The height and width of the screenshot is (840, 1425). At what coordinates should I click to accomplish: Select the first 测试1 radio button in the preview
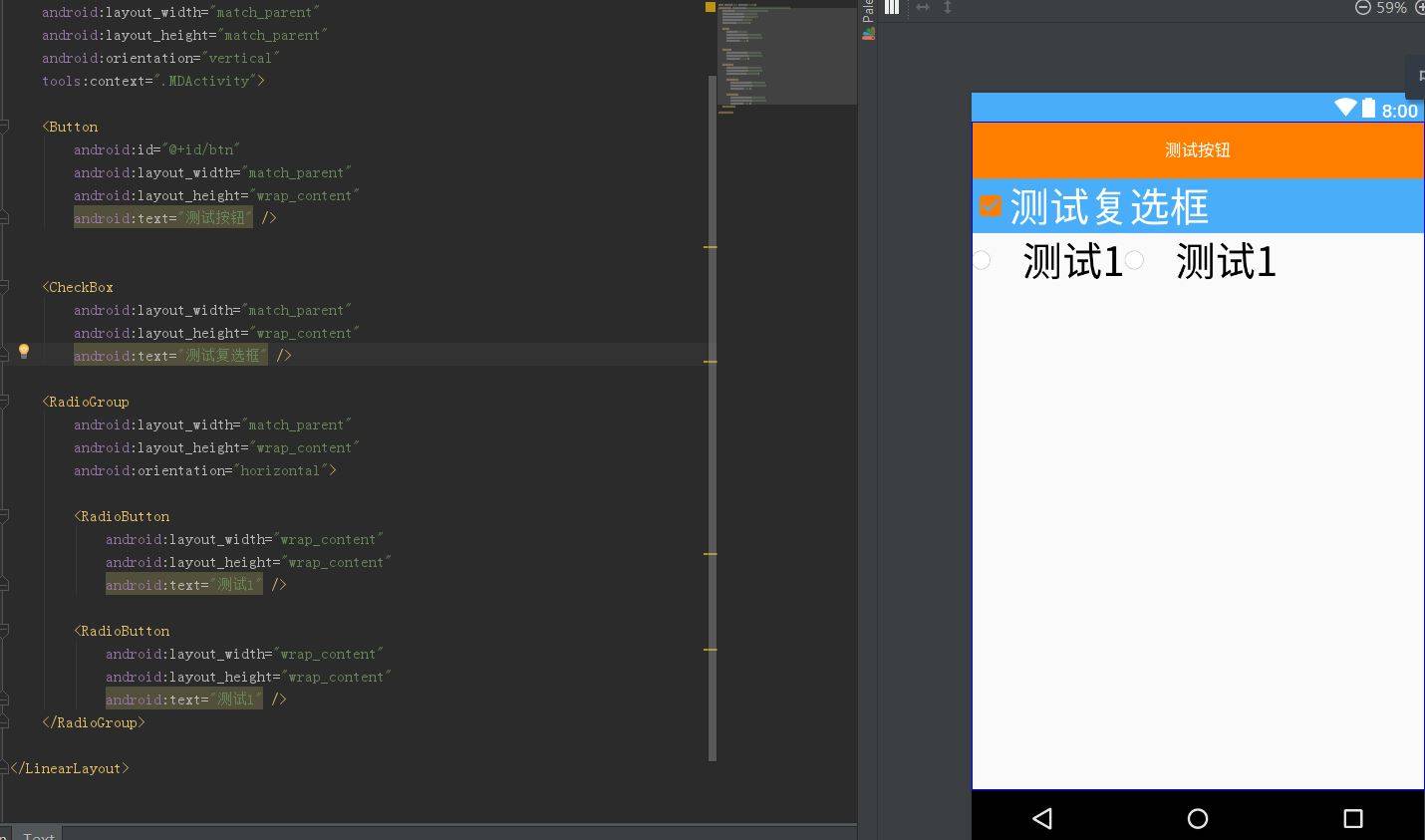click(x=981, y=260)
